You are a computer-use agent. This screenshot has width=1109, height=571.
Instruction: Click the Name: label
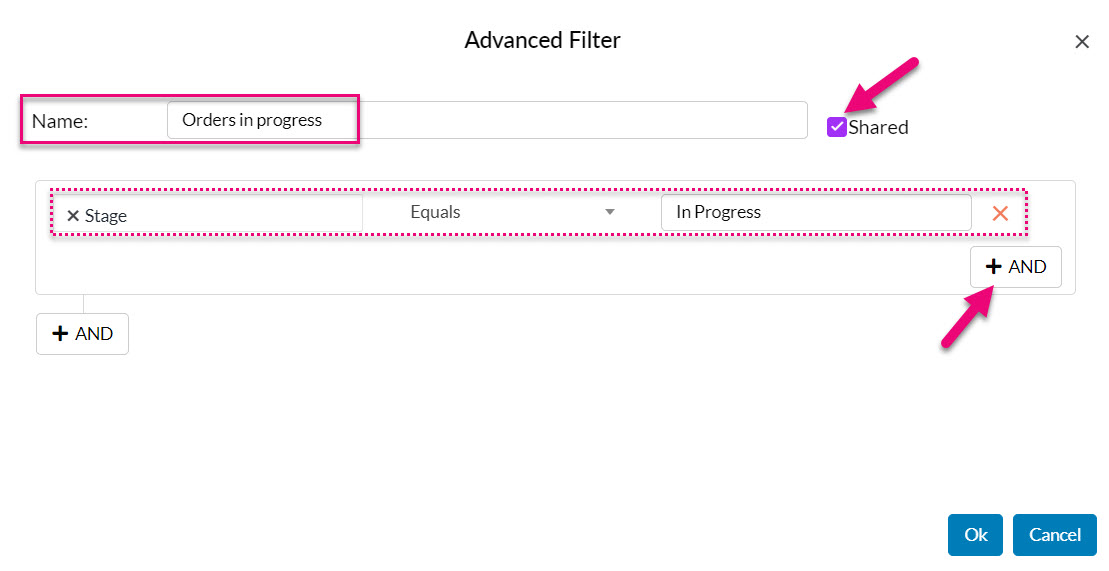60,122
